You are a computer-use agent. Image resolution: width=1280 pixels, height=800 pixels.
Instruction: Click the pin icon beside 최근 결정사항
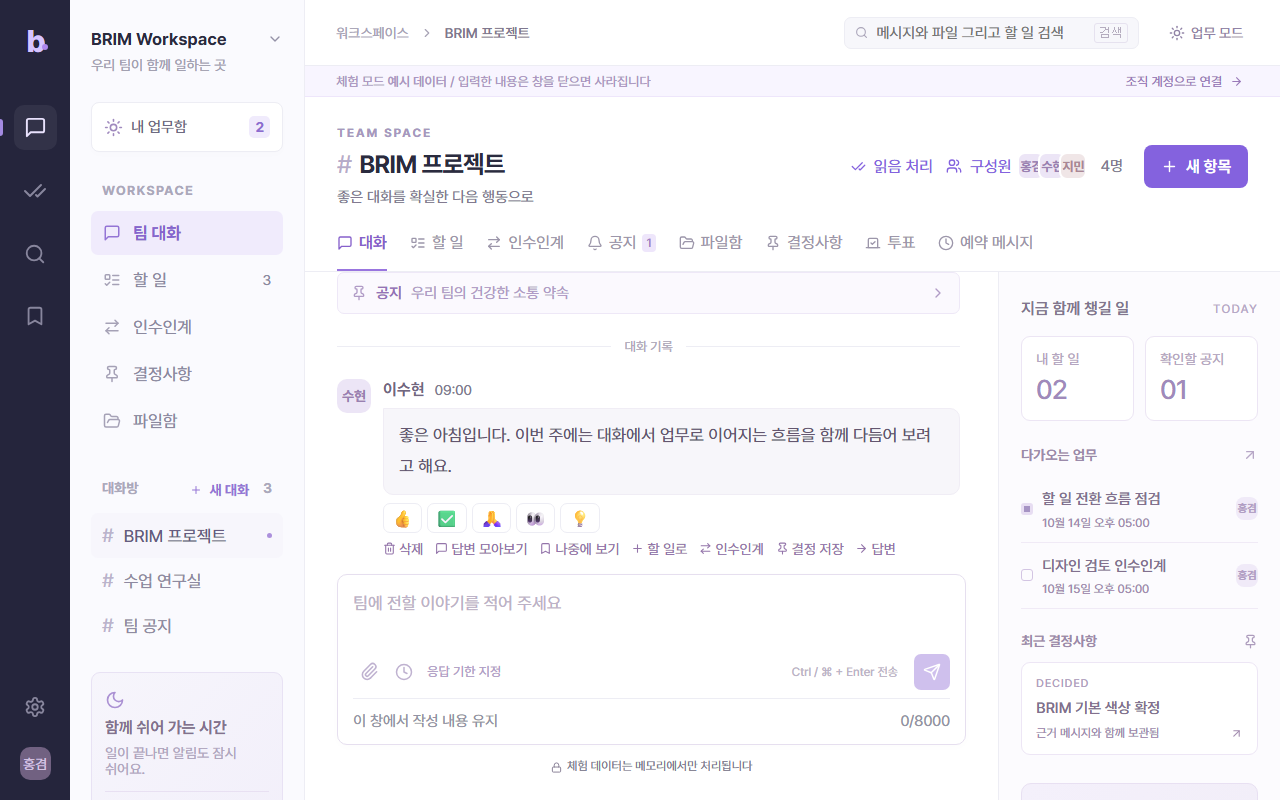coord(1250,641)
